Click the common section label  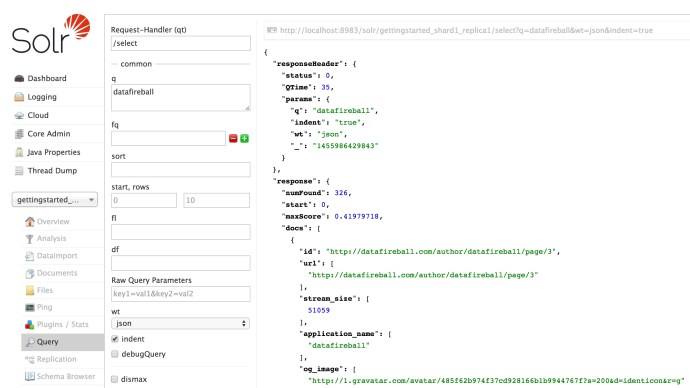[136, 64]
